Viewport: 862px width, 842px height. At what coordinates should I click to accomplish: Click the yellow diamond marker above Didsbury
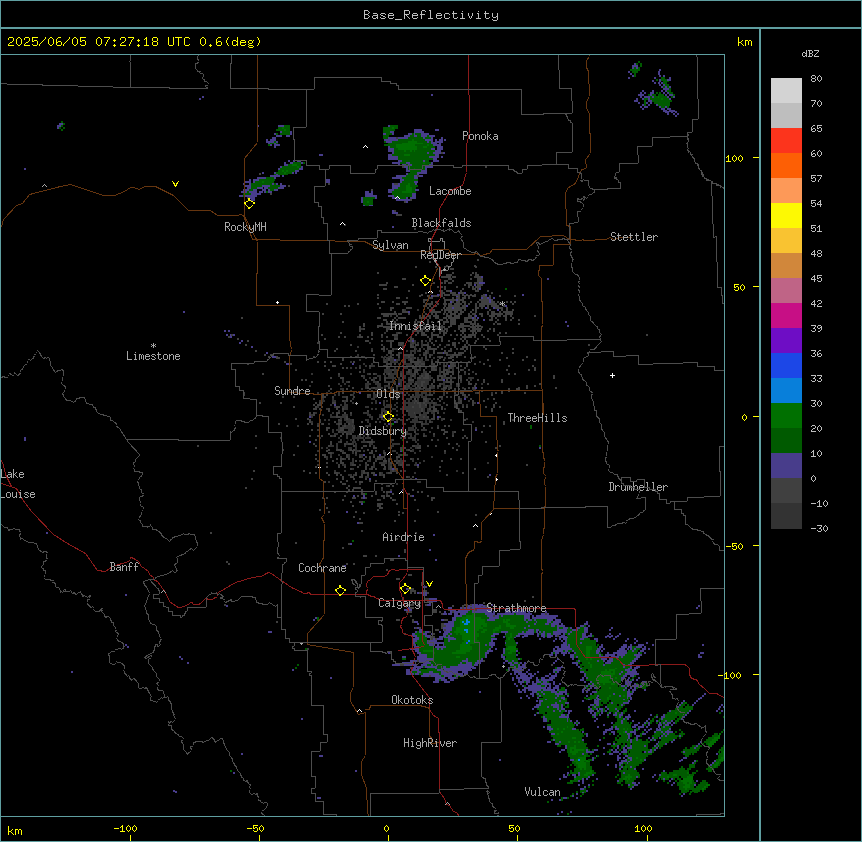tap(388, 417)
